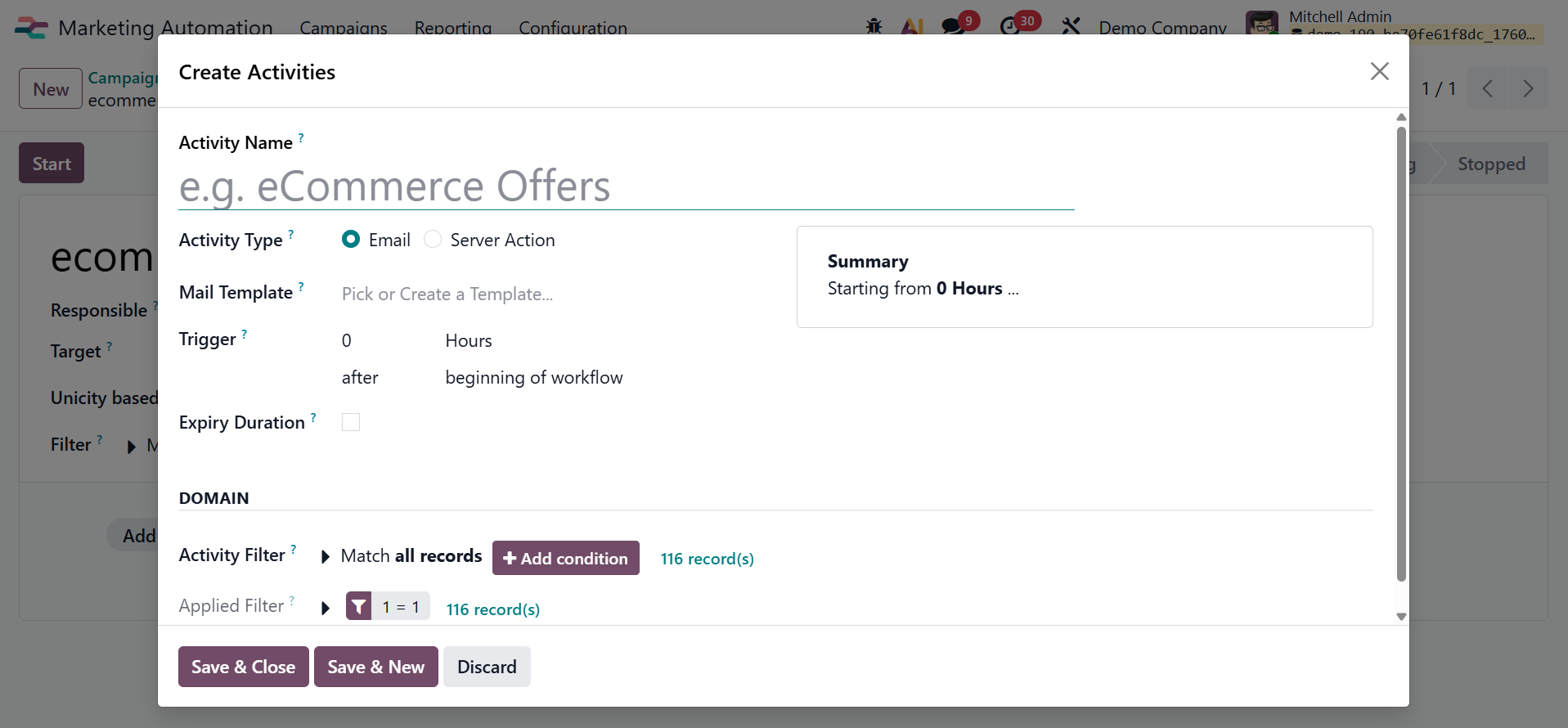Open the conversations chat icon

click(952, 26)
